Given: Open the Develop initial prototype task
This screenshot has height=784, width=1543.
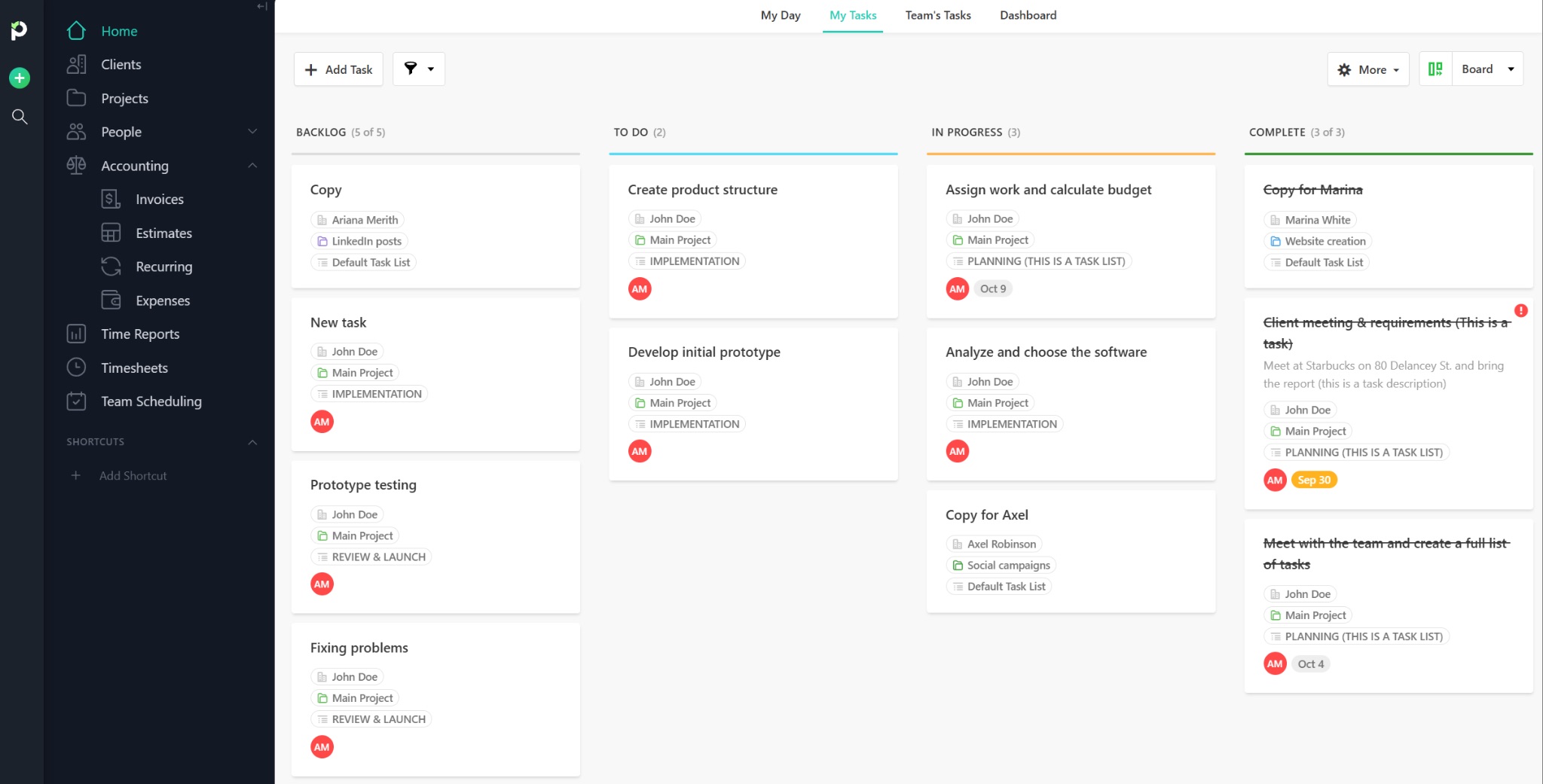Looking at the screenshot, I should pos(704,352).
